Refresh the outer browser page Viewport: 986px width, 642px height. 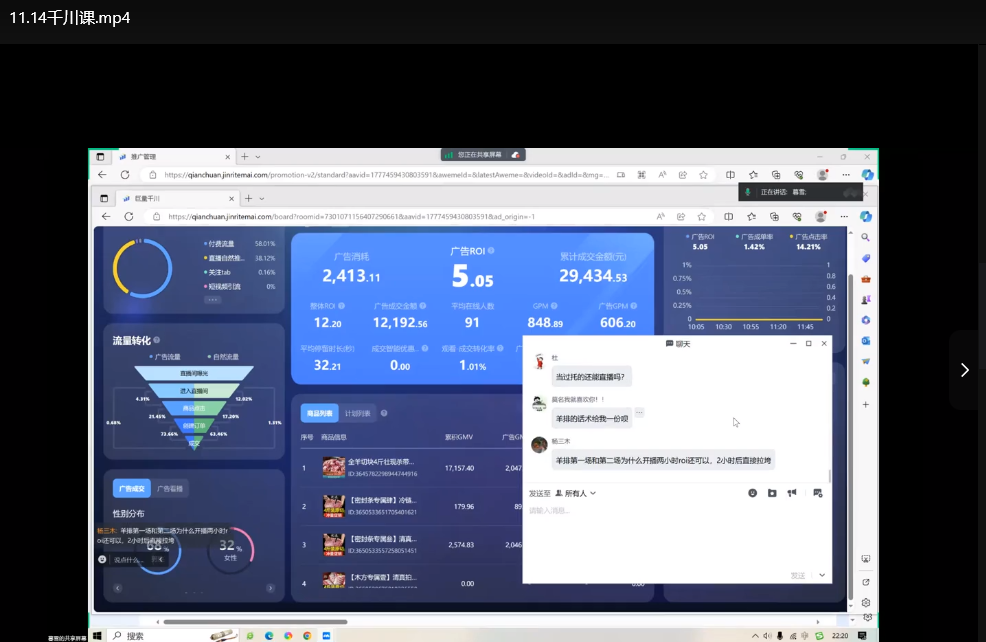[125, 175]
